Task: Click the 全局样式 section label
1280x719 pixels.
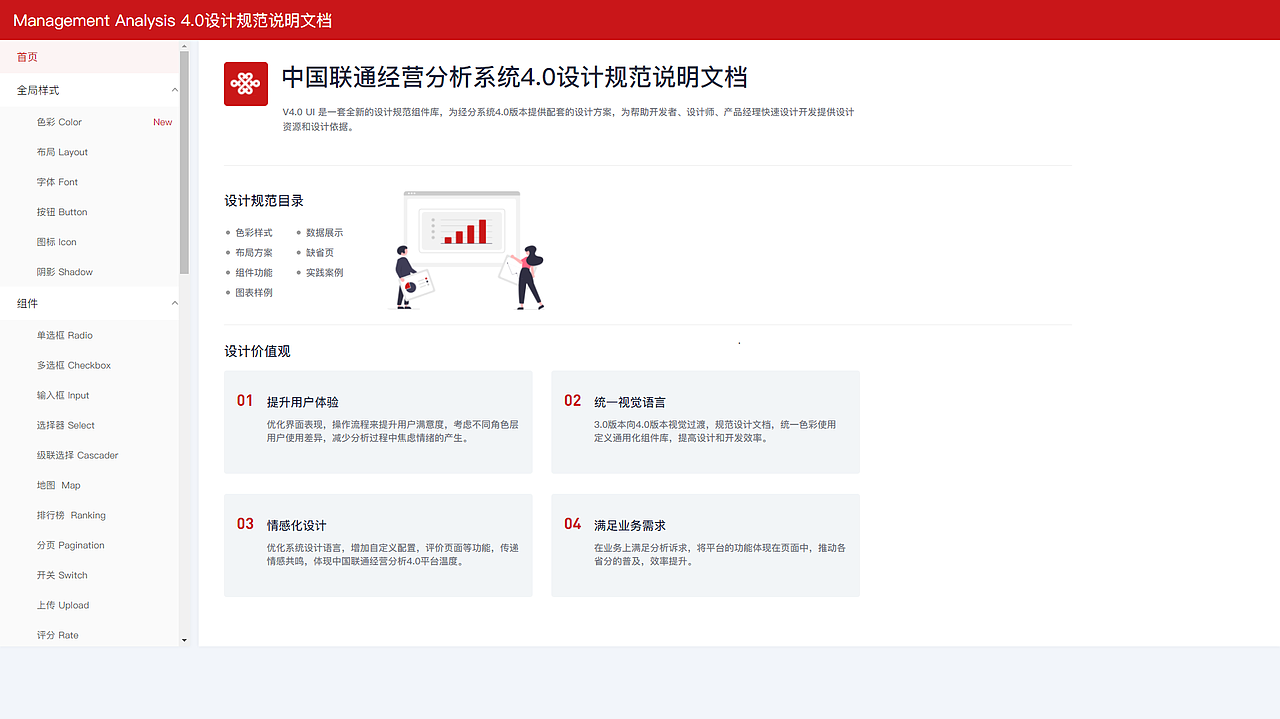Action: (38, 90)
